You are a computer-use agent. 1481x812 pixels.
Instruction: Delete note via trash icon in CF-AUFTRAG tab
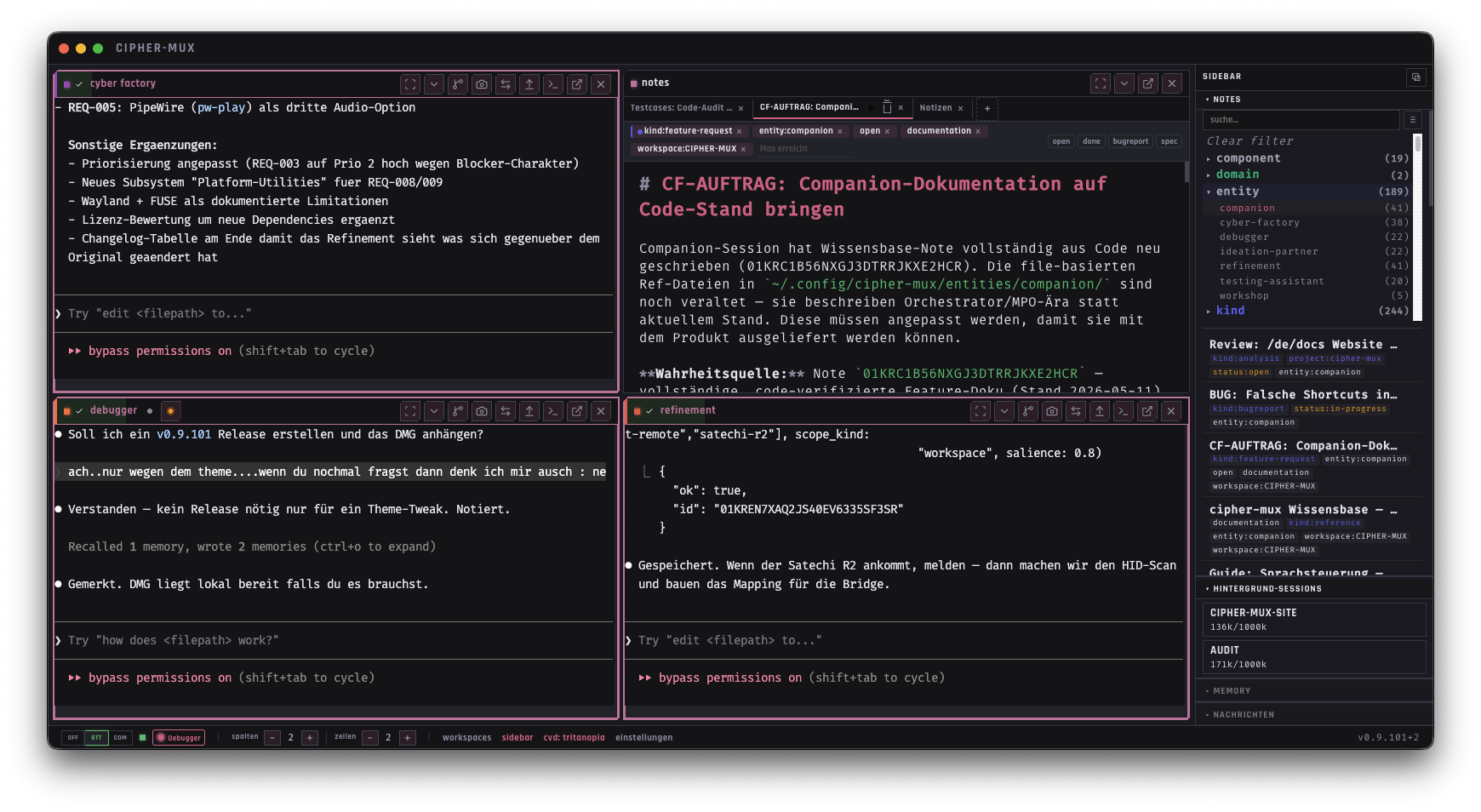(x=887, y=107)
